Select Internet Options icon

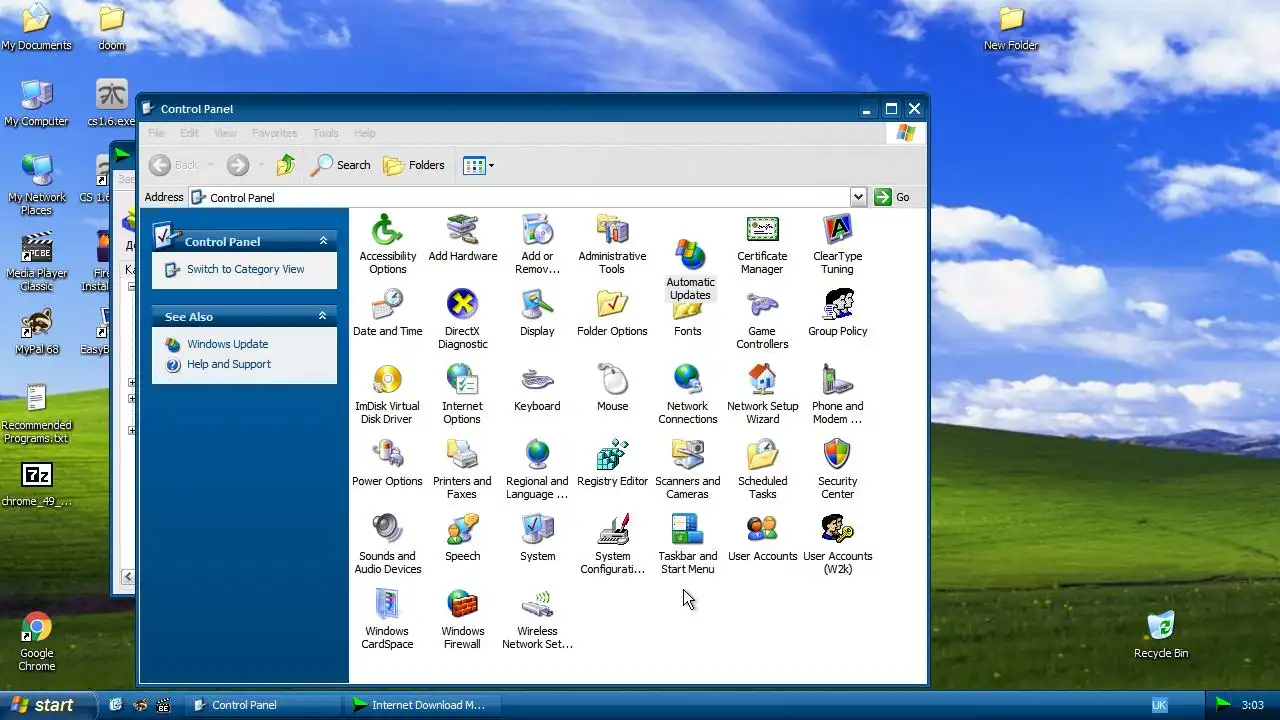(462, 394)
